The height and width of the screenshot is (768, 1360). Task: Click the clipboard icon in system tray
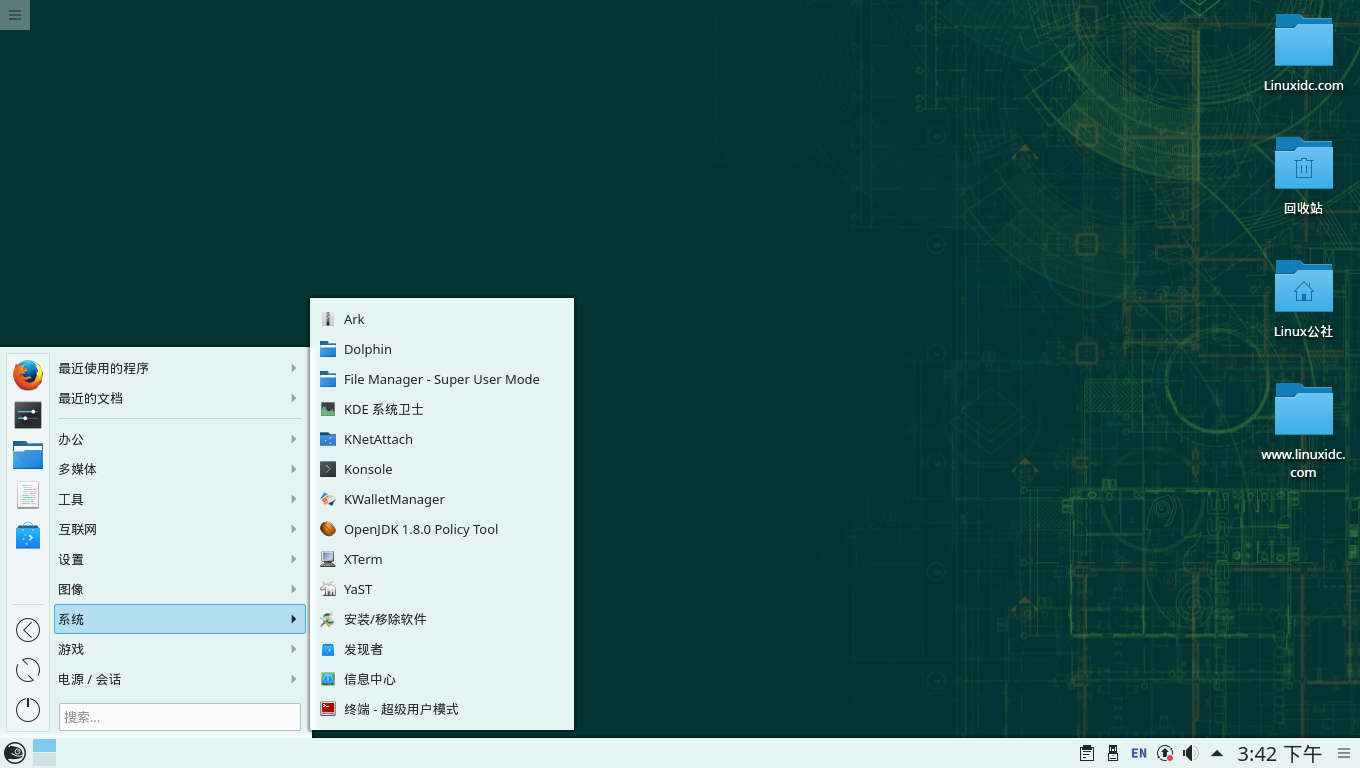[x=1086, y=753]
